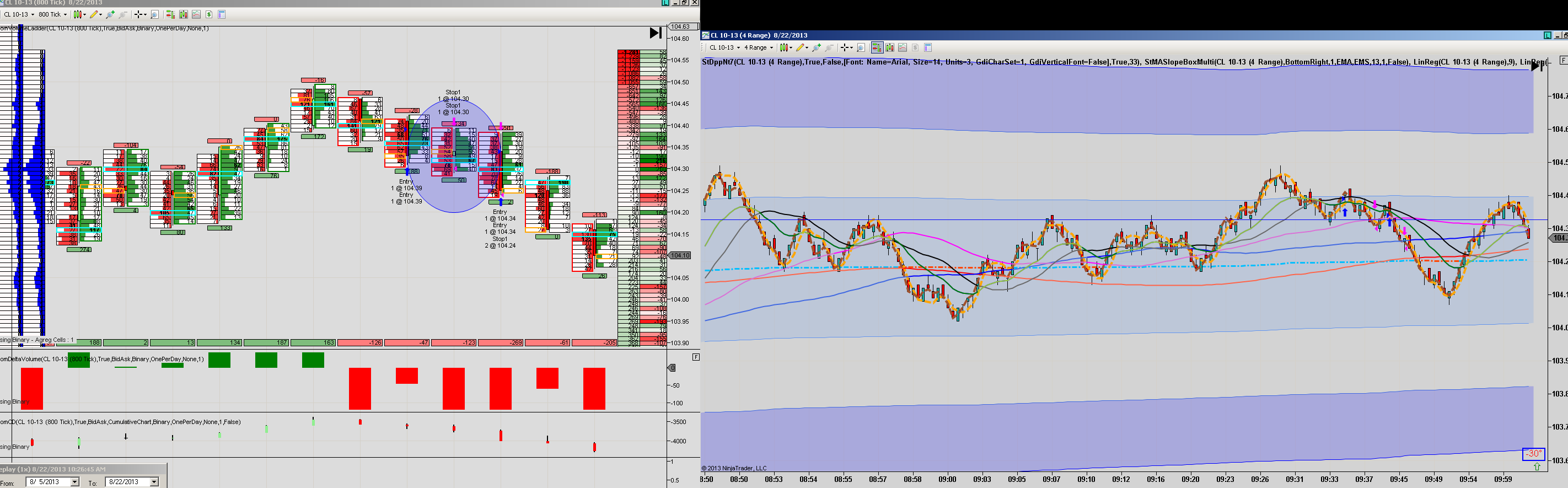Jump to last bar on 4 Range chart
The image size is (1568, 488).
1537,66
